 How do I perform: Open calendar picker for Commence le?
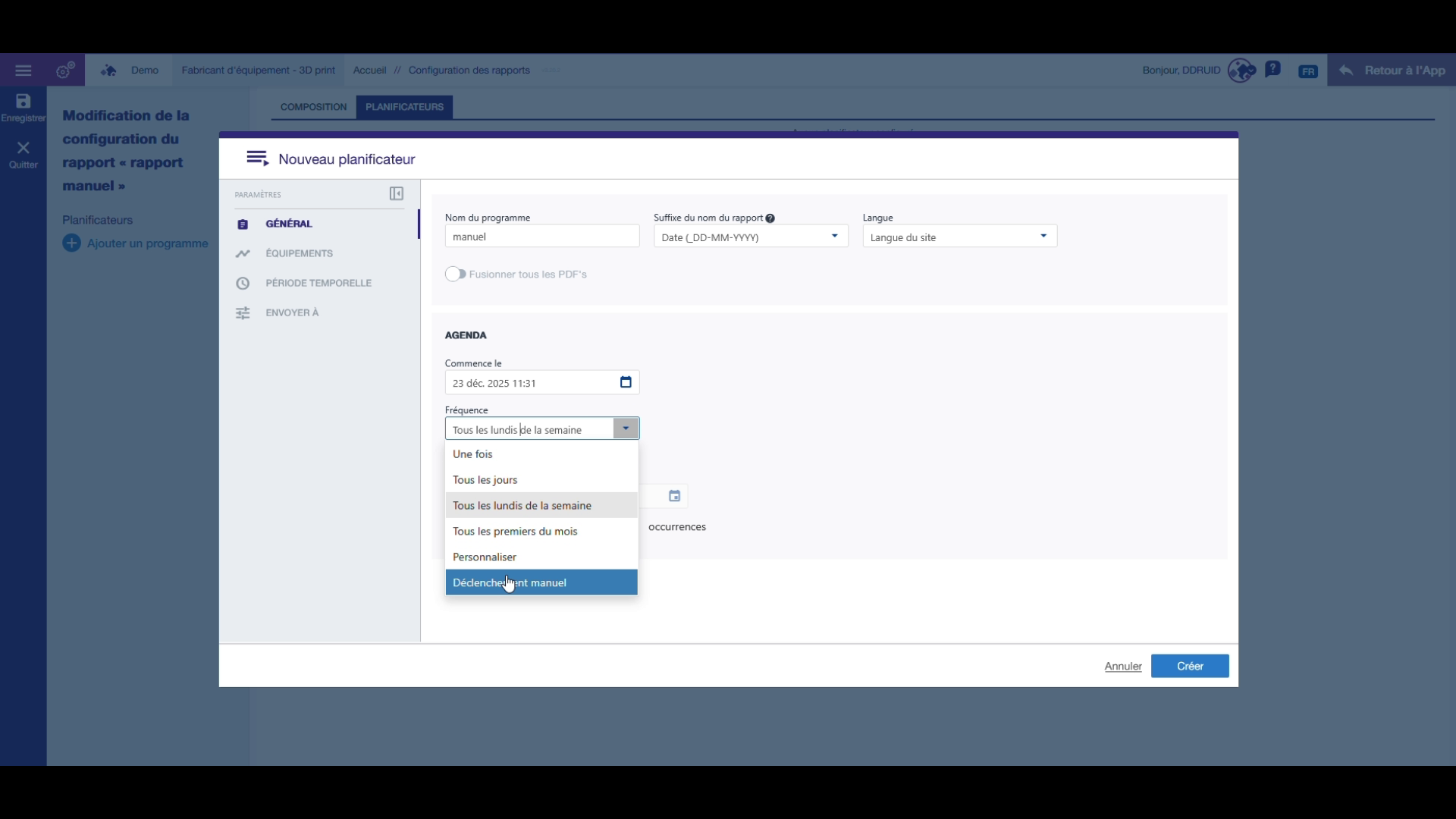626,382
